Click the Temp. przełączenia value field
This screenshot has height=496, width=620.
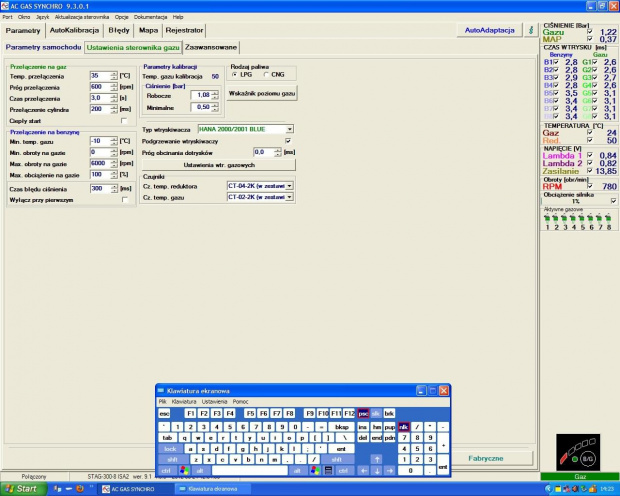click(x=101, y=76)
